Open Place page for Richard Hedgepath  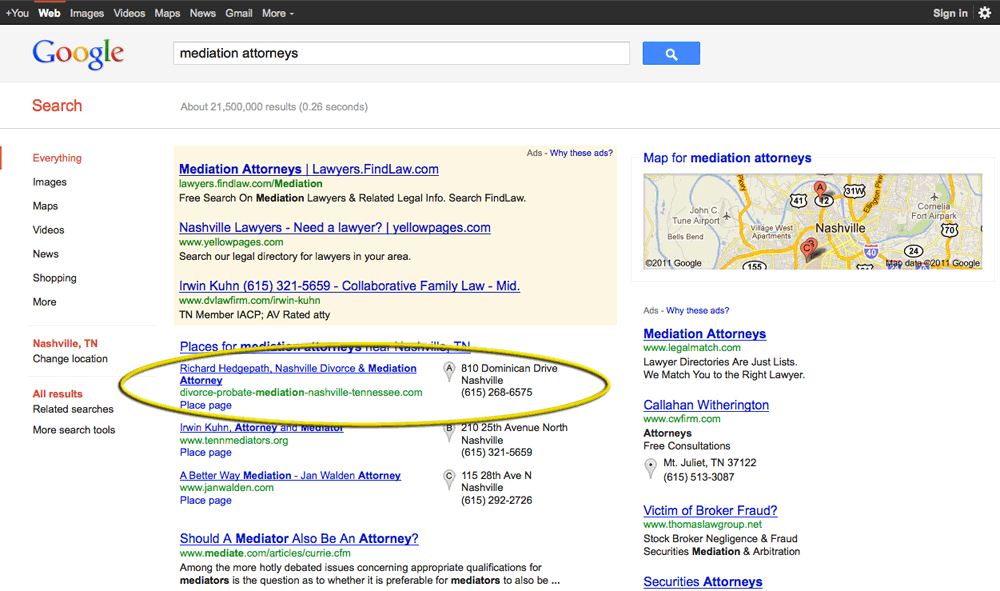205,405
